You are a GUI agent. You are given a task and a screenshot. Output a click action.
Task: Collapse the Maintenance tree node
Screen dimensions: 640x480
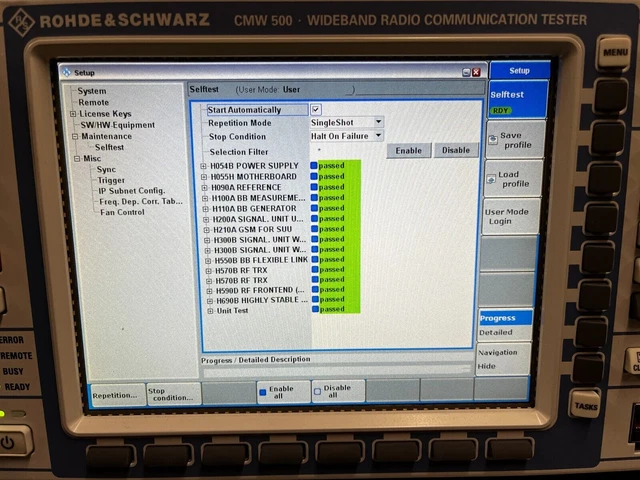(x=75, y=136)
